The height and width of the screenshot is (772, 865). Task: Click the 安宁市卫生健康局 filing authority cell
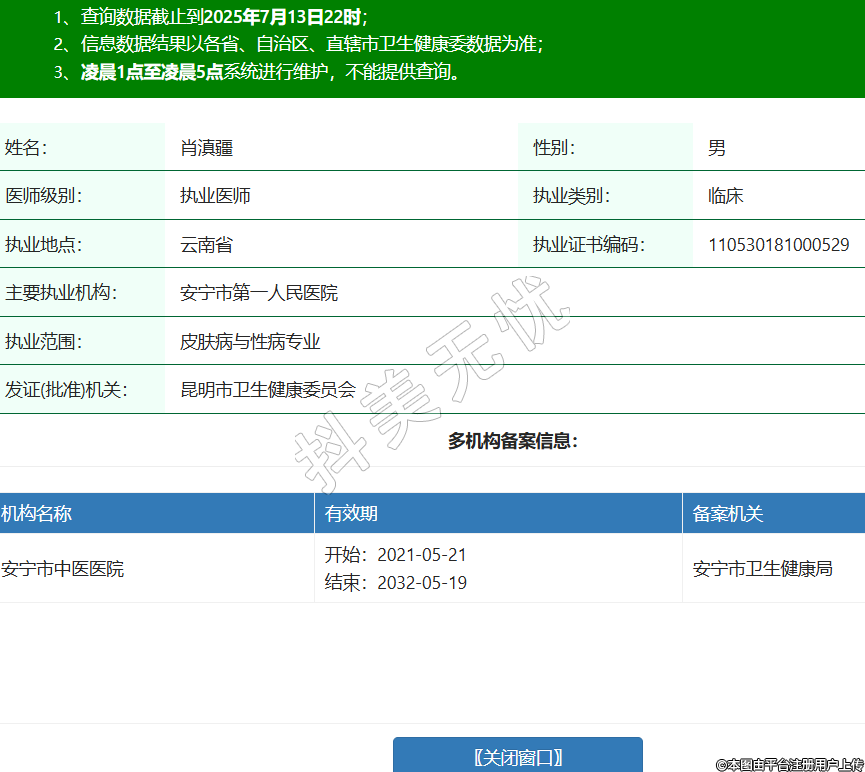(x=763, y=569)
